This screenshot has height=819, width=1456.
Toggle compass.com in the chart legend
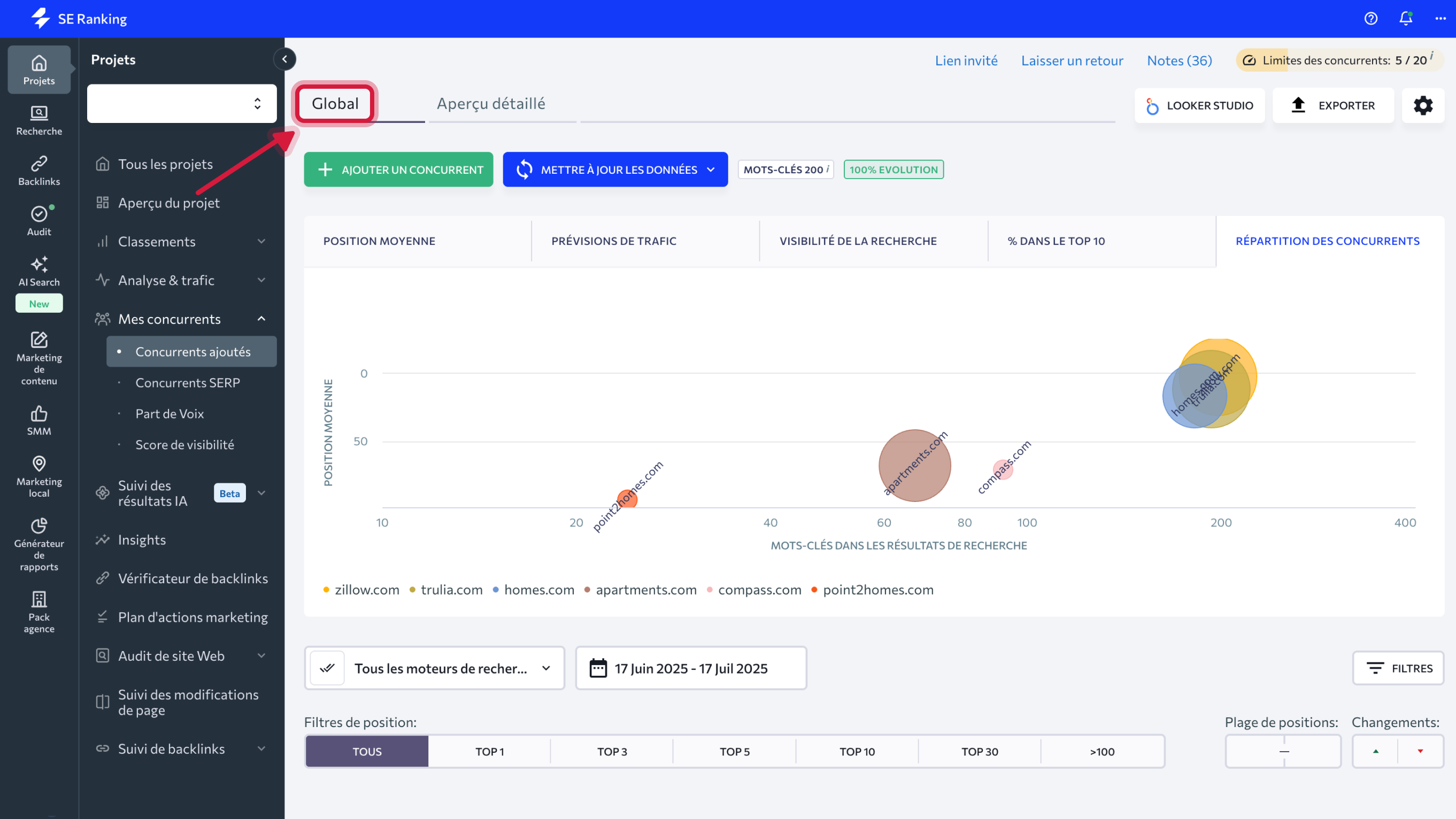coord(754,590)
